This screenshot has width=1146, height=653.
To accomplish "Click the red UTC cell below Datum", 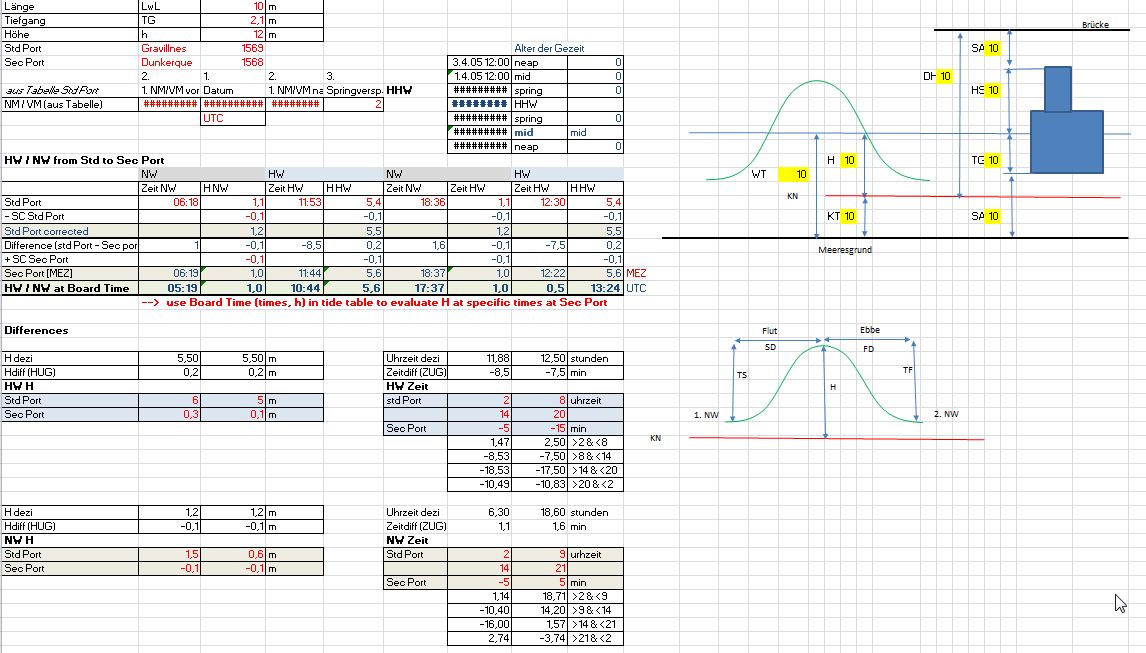I will coord(233,118).
